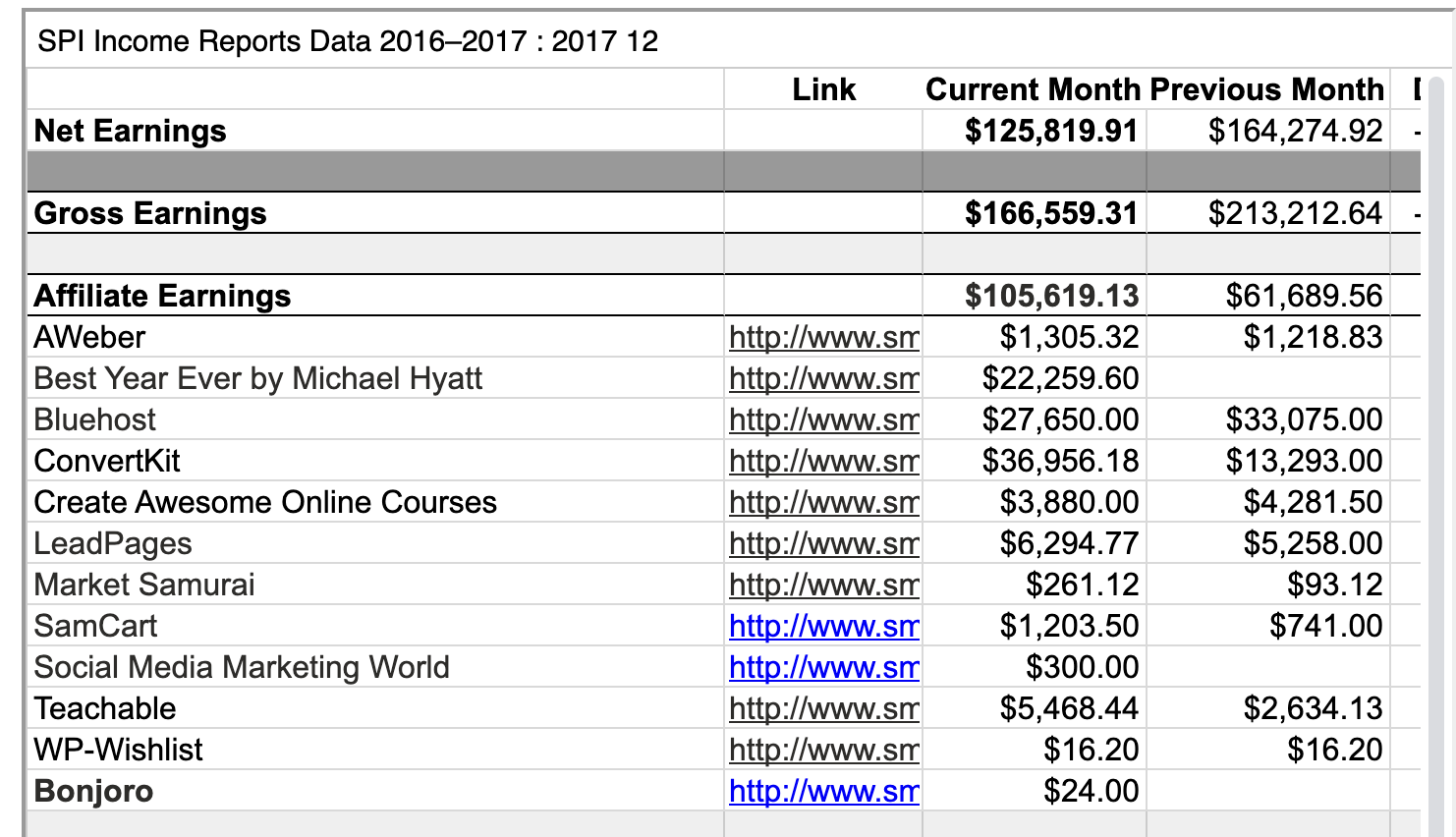Select Net Earnings current value $125,819.91

tap(1051, 131)
